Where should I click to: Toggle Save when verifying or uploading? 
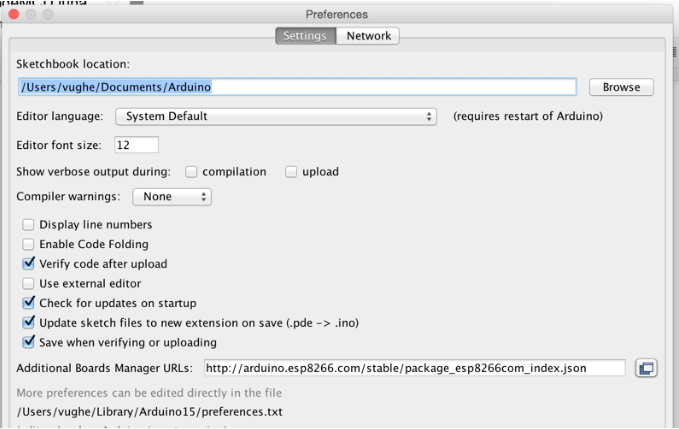[x=28, y=342]
